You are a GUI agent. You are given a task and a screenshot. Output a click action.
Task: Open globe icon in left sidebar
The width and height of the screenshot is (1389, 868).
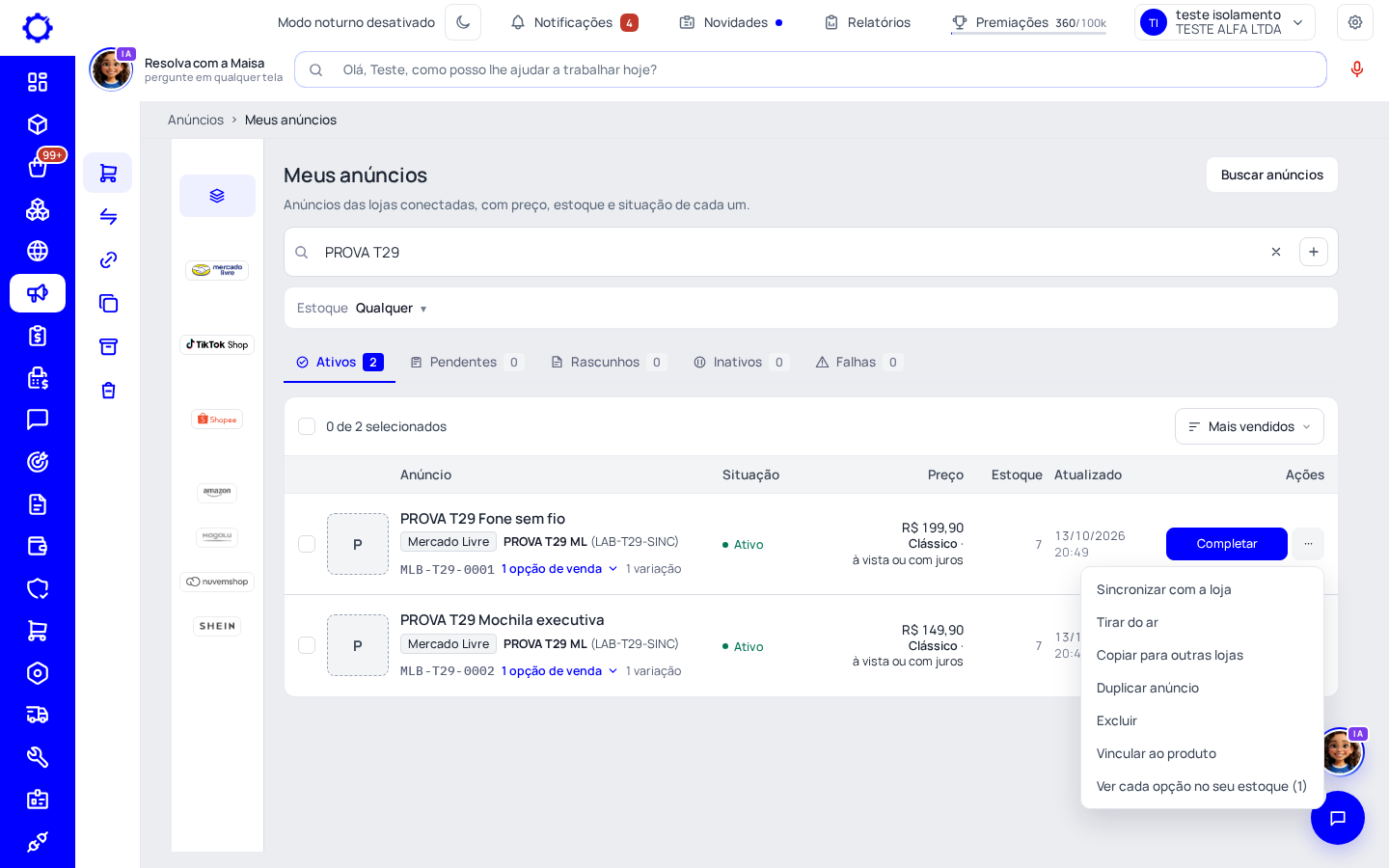click(x=38, y=251)
